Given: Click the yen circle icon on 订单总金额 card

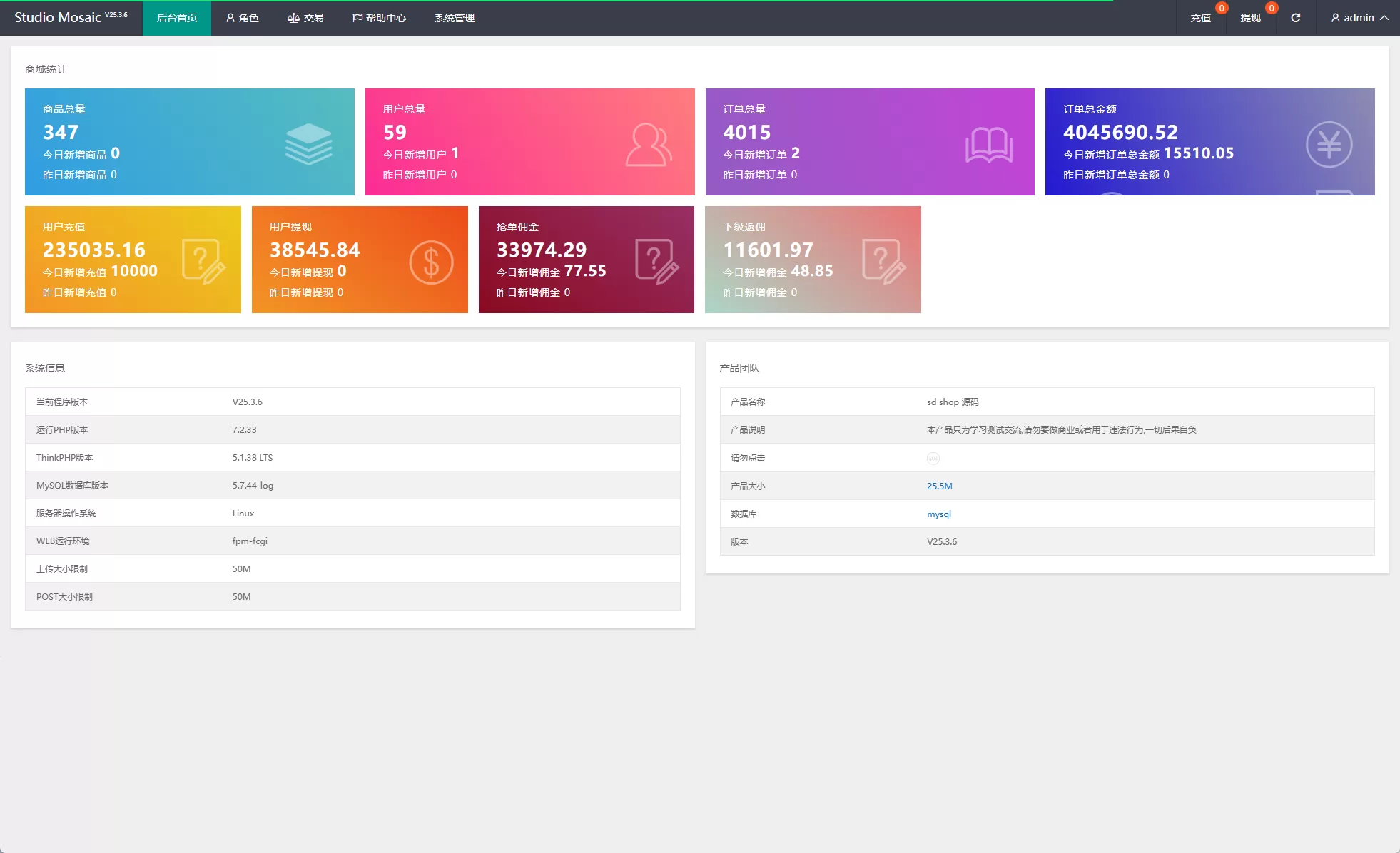Looking at the screenshot, I should 1329,145.
